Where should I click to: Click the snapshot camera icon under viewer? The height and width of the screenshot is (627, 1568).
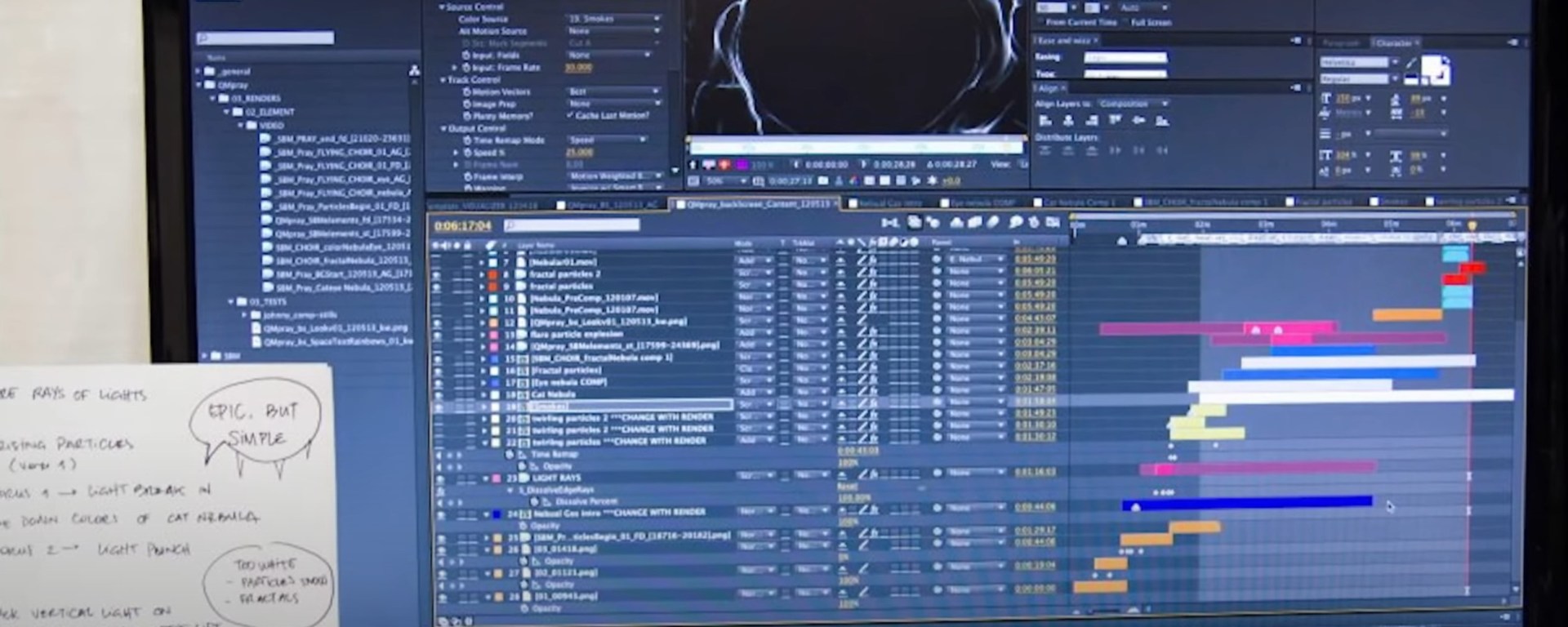823,181
